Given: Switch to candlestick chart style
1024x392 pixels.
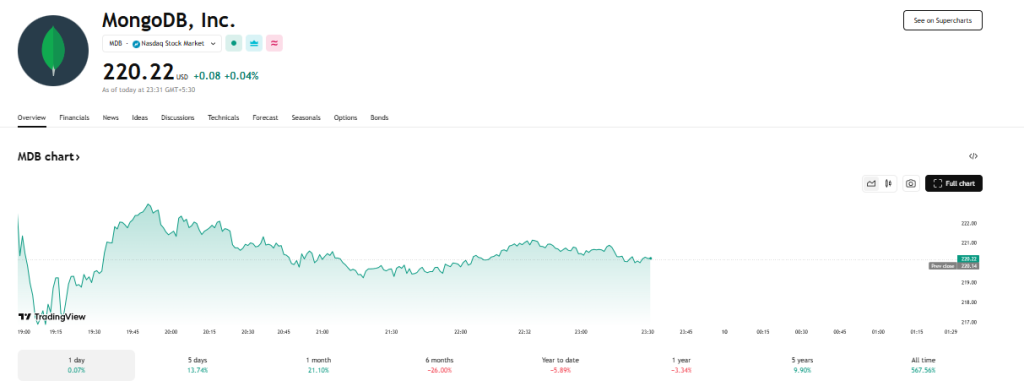Looking at the screenshot, I should click(888, 184).
